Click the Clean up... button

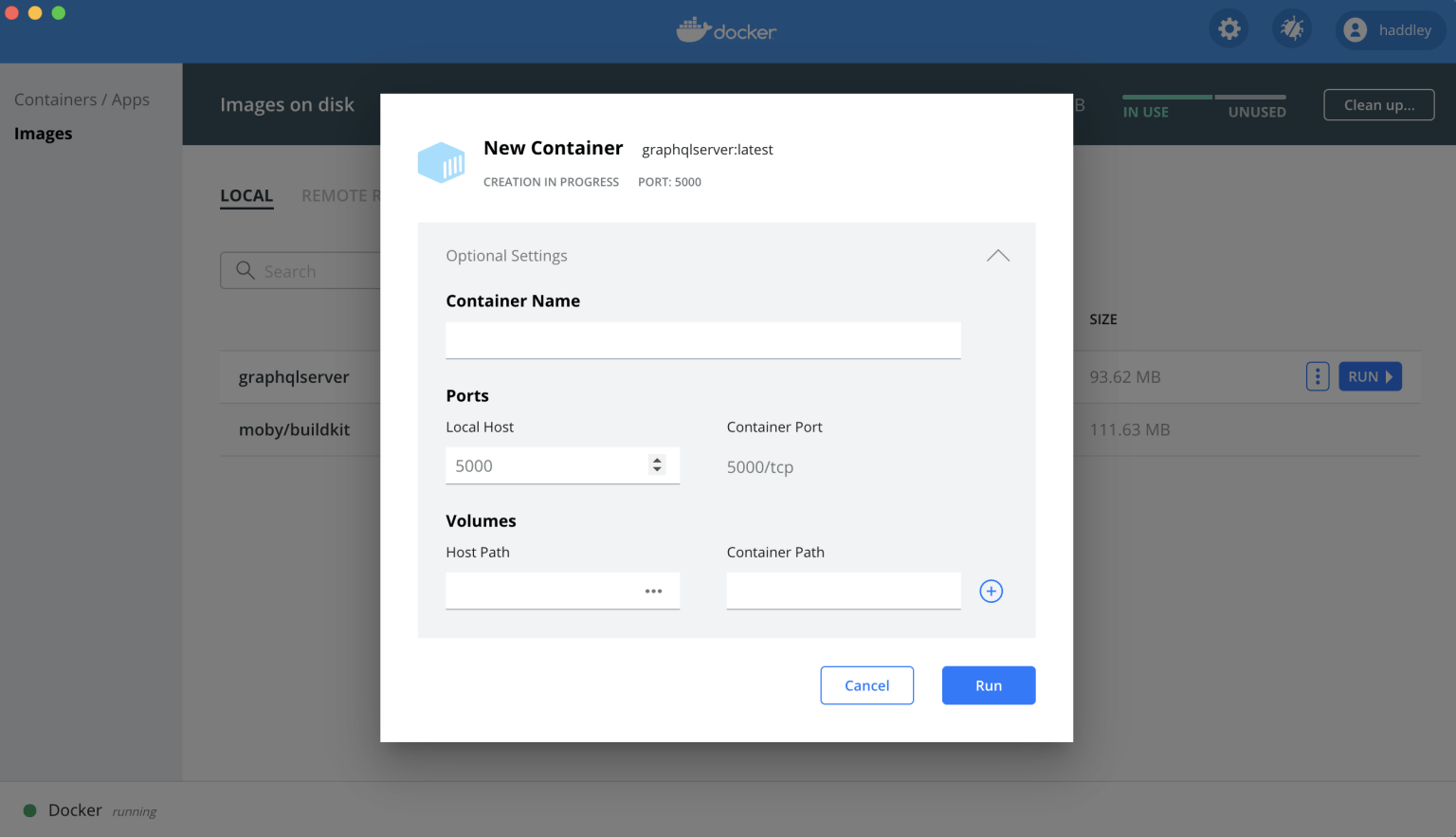[x=1378, y=105]
